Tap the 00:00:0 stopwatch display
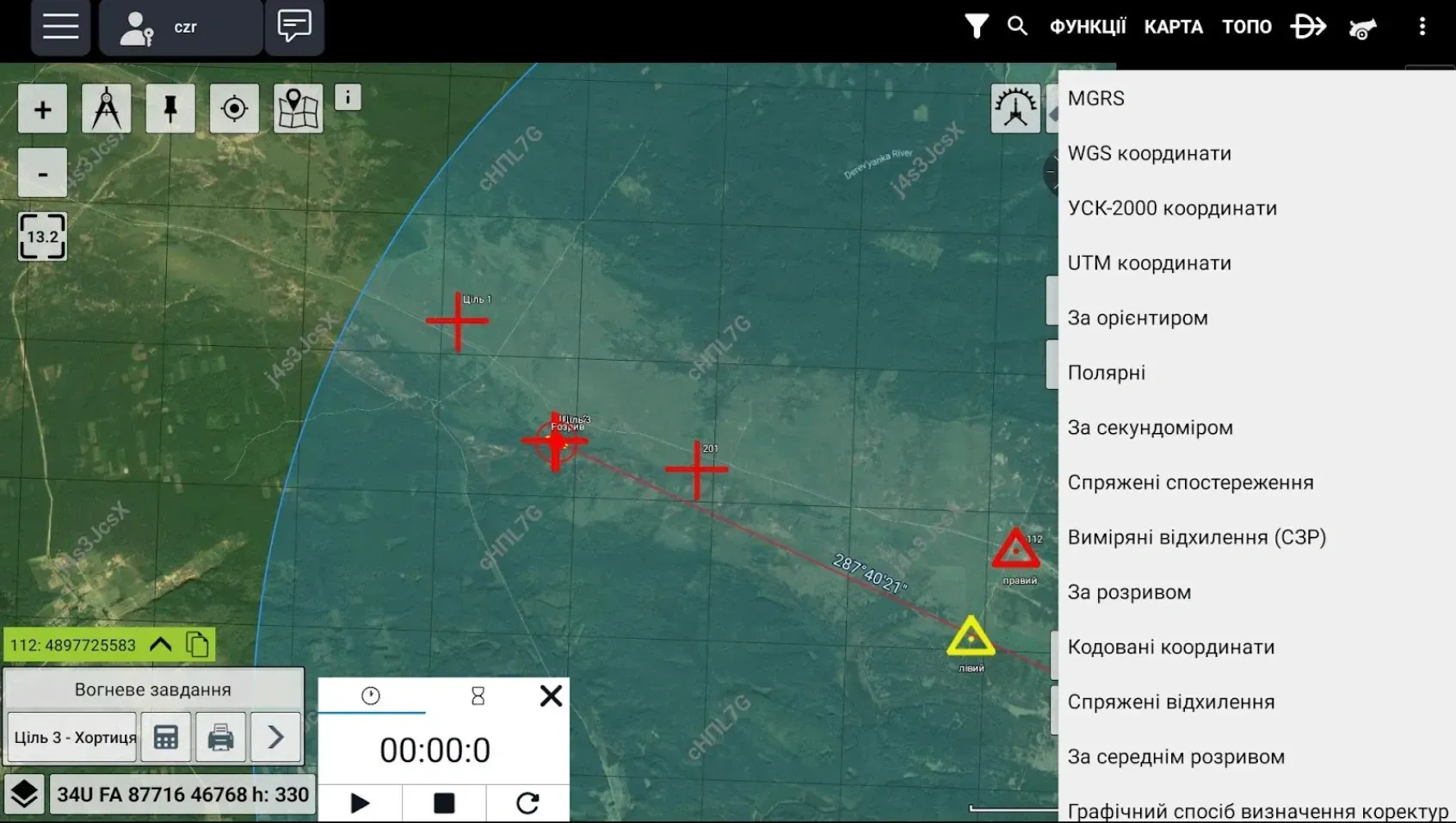The height and width of the screenshot is (823, 1456). 435,750
